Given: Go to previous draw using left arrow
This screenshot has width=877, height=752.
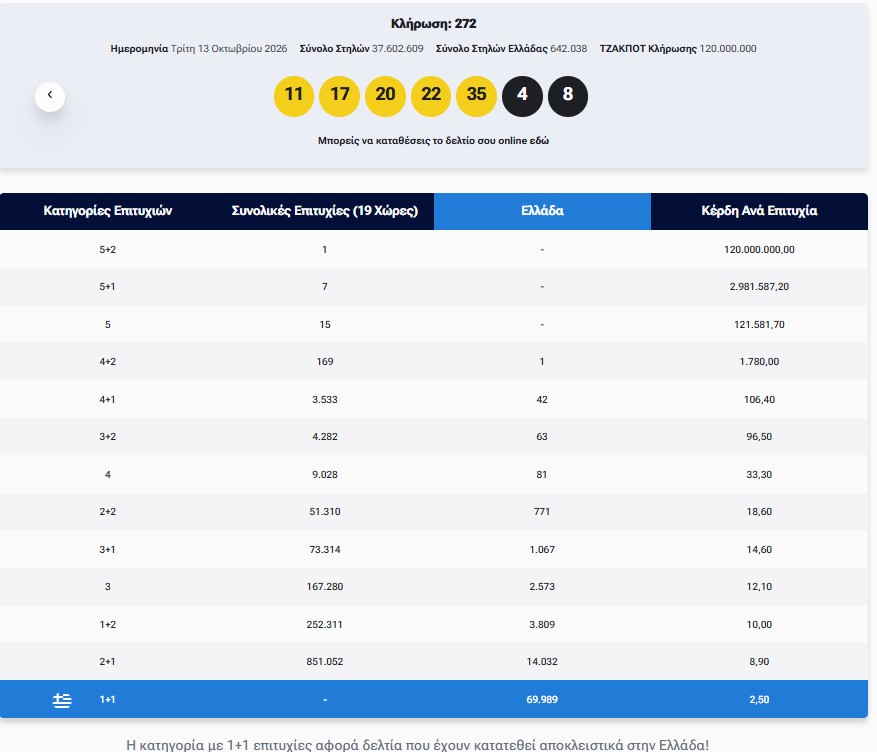Looking at the screenshot, I should click(x=50, y=96).
